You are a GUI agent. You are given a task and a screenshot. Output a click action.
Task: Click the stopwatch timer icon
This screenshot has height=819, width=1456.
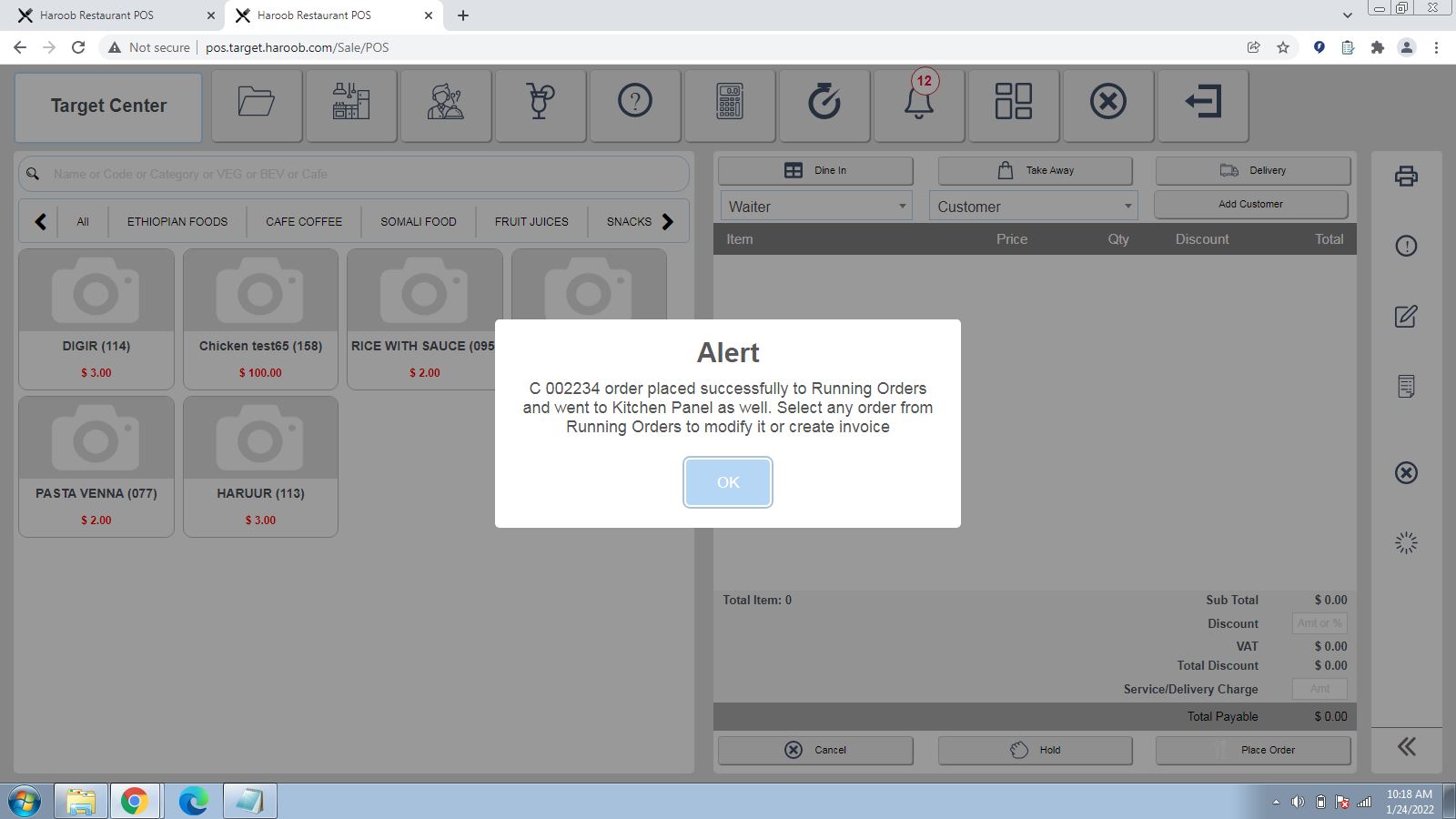pos(824,106)
